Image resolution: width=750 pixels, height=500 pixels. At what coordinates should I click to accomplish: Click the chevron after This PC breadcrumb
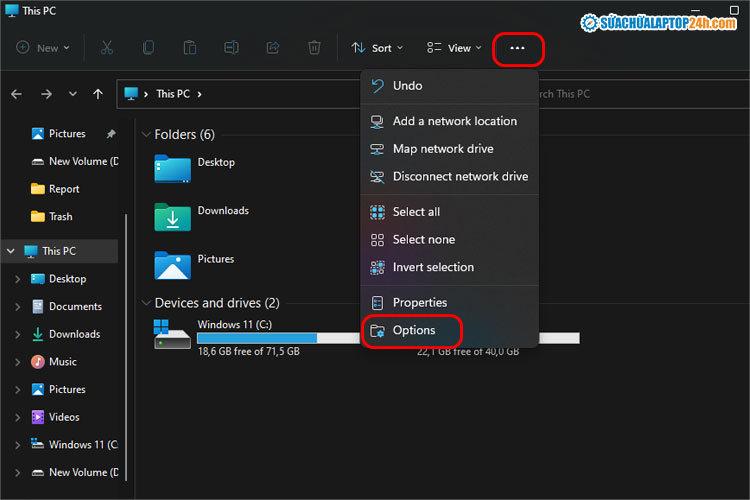pyautogui.click(x=199, y=95)
